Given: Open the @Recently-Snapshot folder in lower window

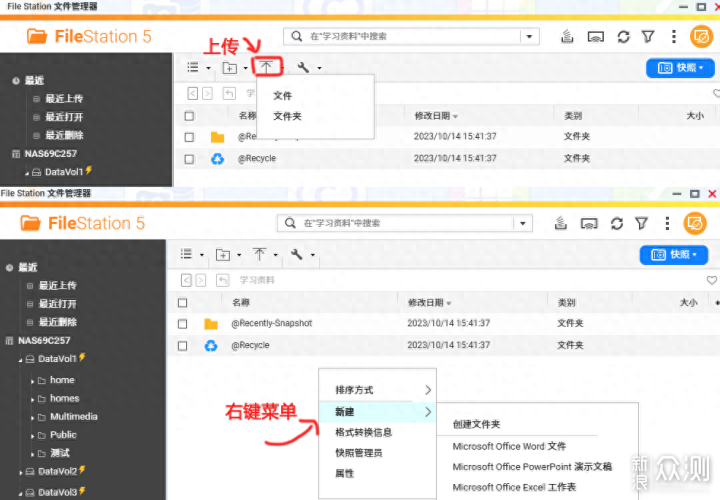Looking at the screenshot, I should pyautogui.click(x=271, y=323).
